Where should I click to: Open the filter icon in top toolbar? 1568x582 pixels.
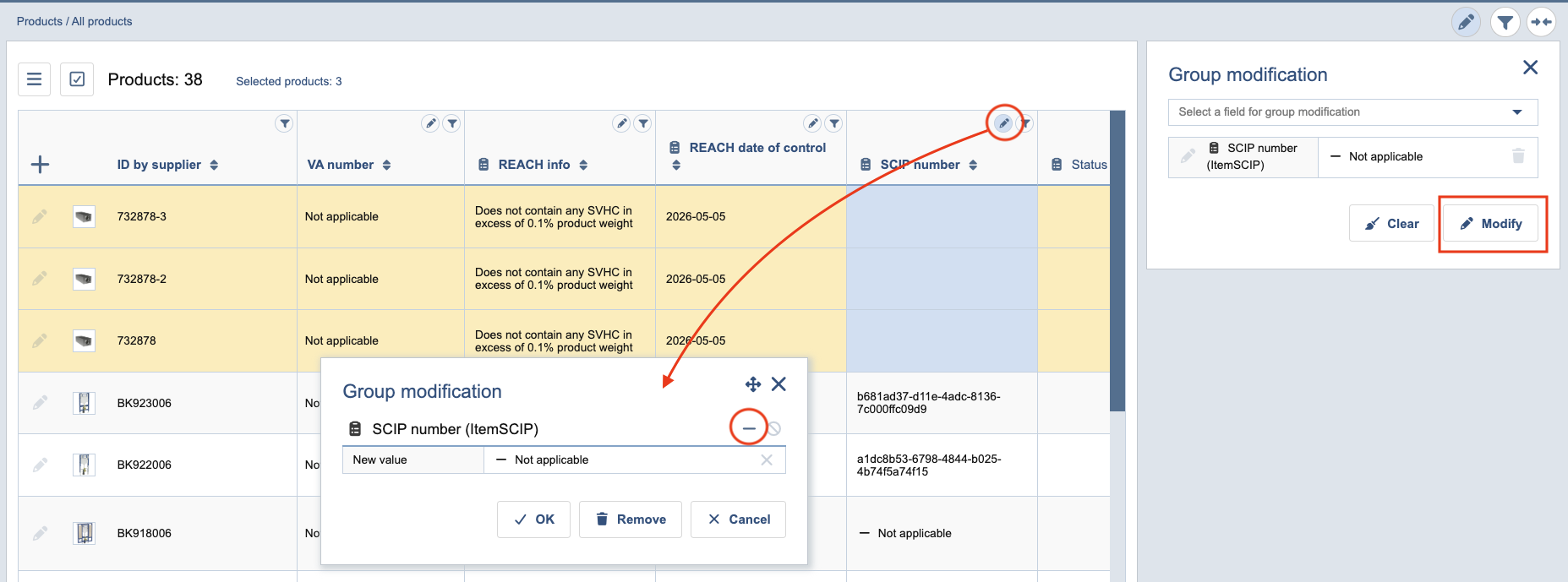(1505, 22)
